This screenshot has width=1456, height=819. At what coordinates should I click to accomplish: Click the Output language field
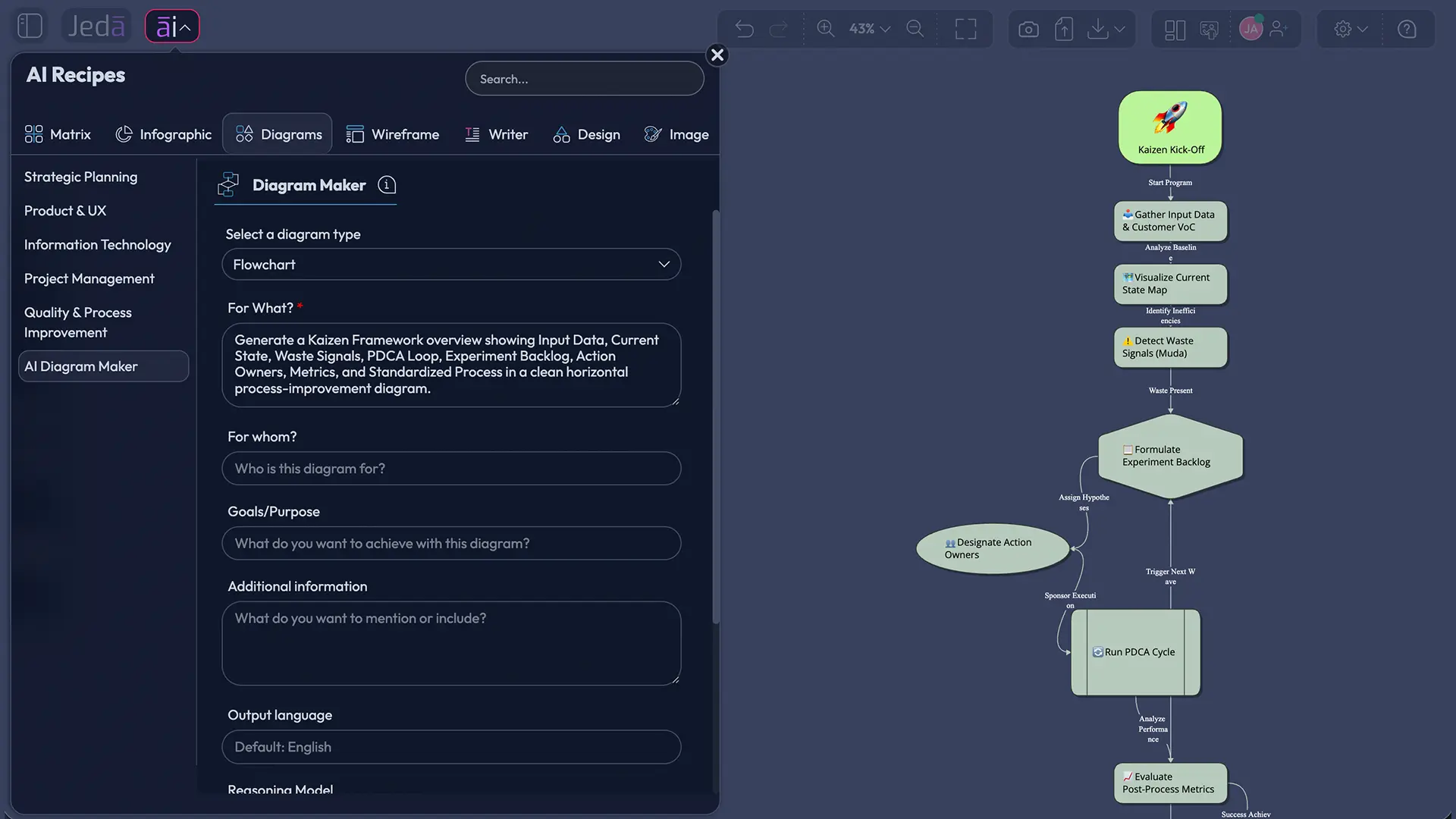pyautogui.click(x=451, y=747)
